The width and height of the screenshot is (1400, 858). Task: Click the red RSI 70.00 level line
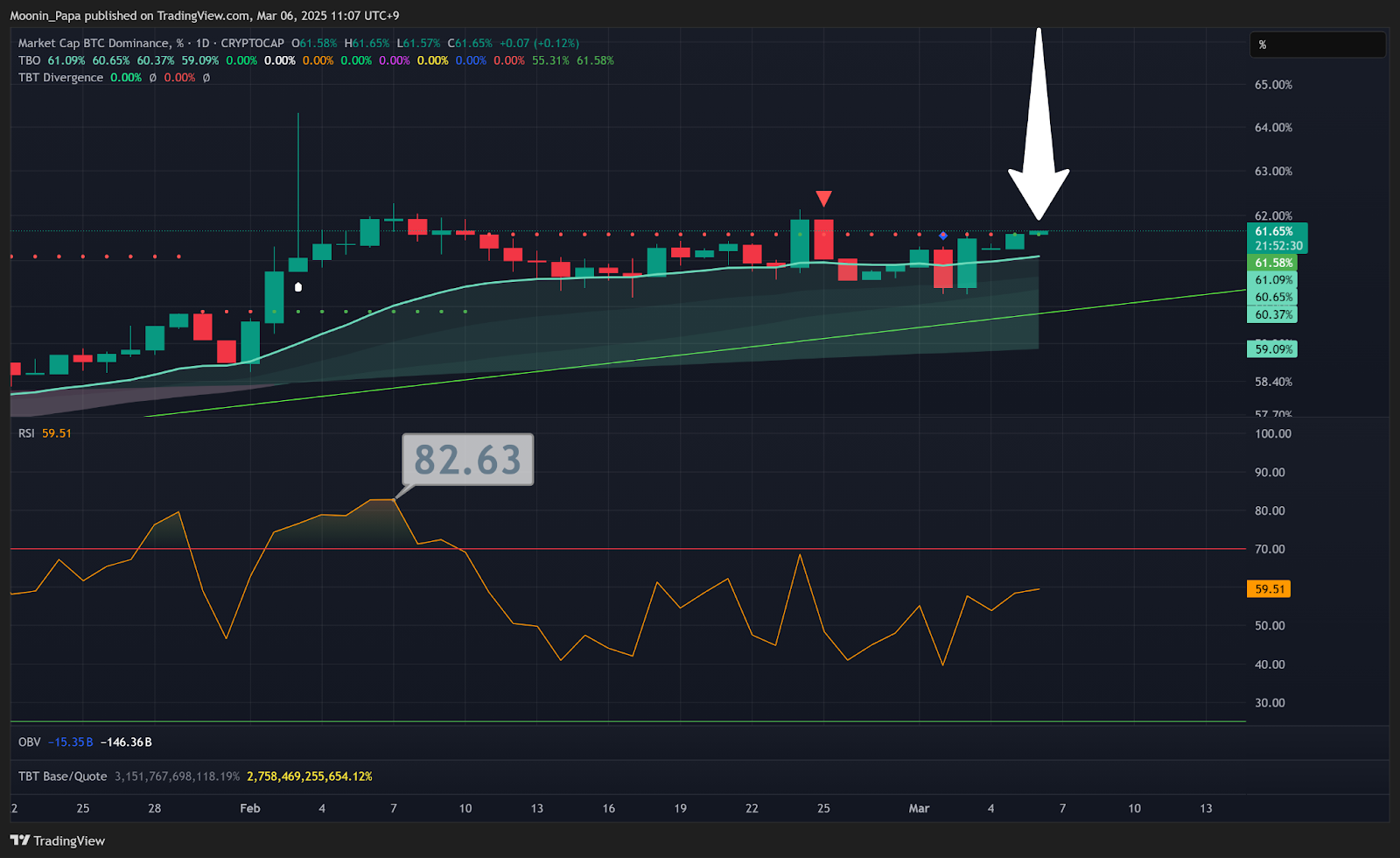point(612,549)
